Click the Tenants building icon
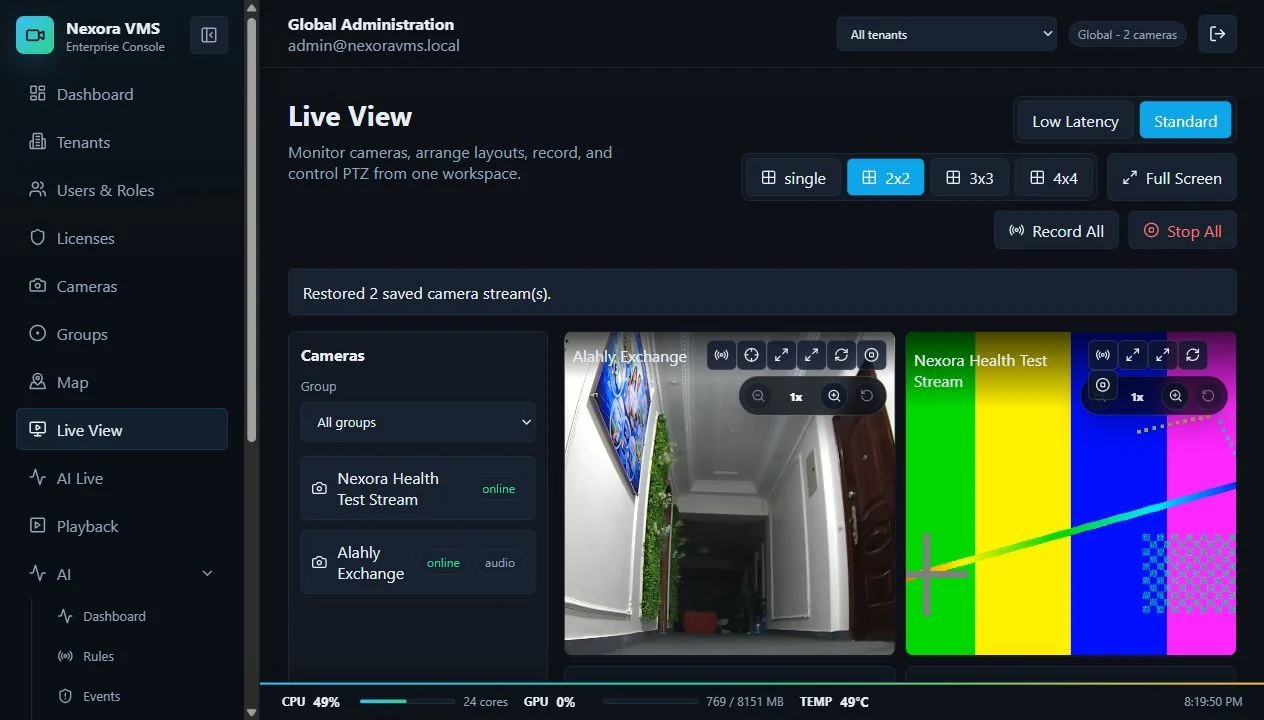This screenshot has width=1264, height=720. click(38, 141)
